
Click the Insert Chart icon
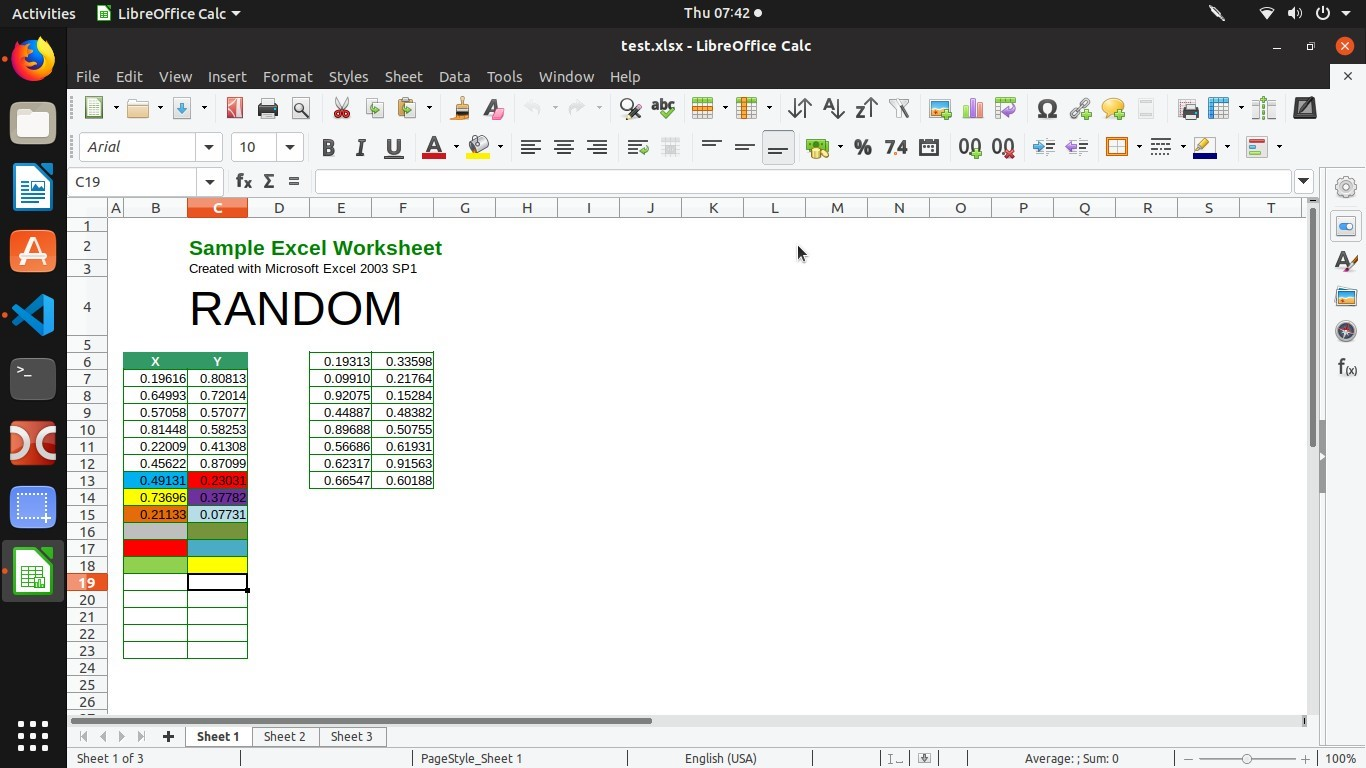tap(972, 108)
